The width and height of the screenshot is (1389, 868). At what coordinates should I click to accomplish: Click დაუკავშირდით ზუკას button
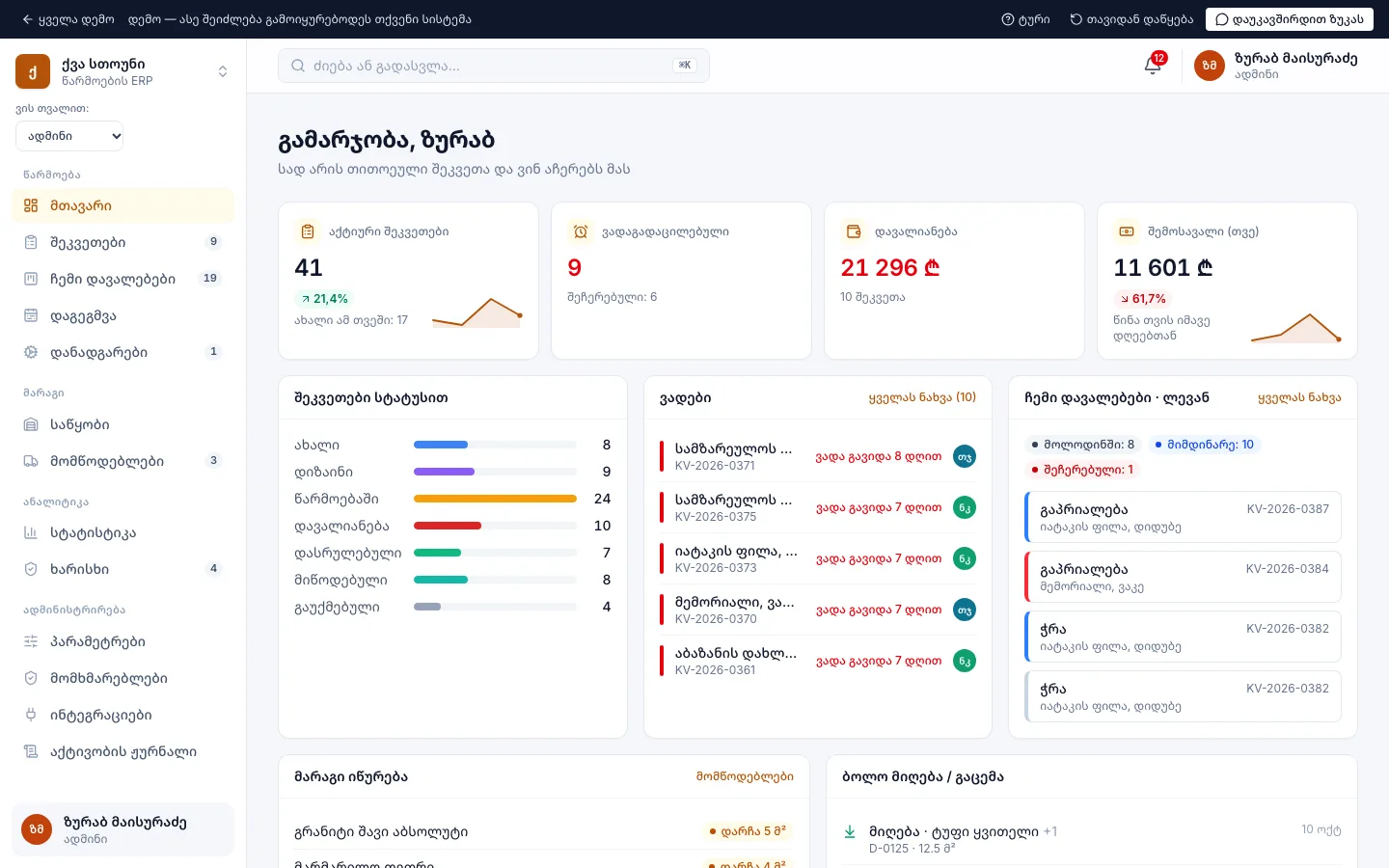[x=1289, y=19]
